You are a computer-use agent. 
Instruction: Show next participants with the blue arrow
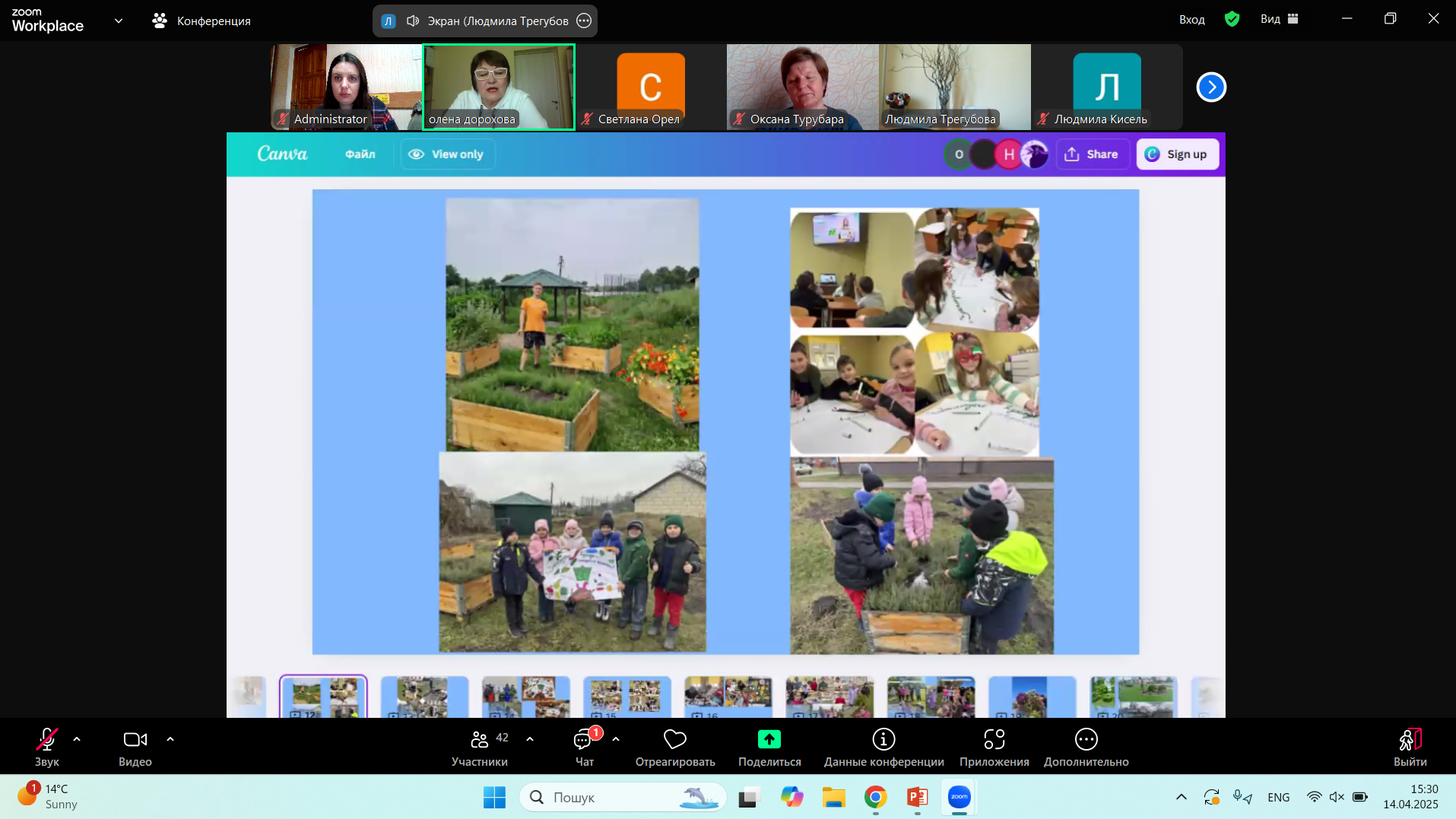1211,87
